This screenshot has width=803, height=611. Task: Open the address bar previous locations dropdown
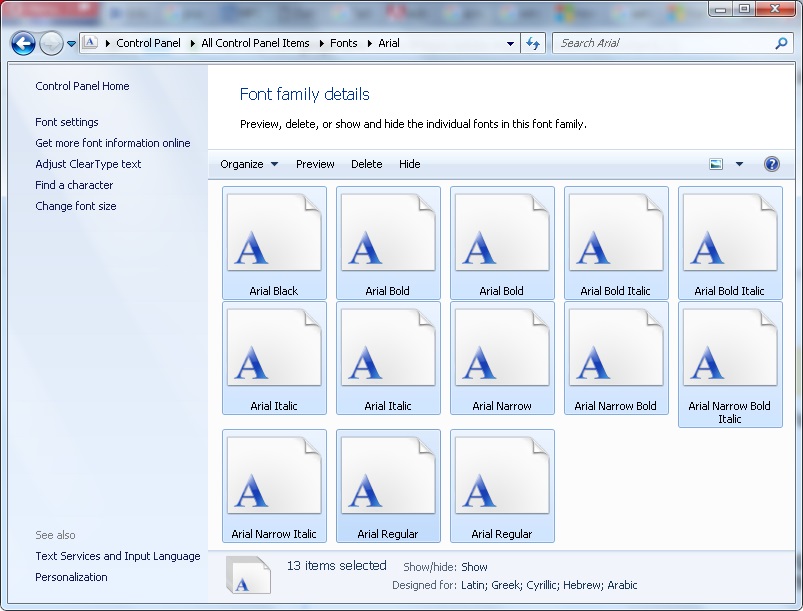510,44
